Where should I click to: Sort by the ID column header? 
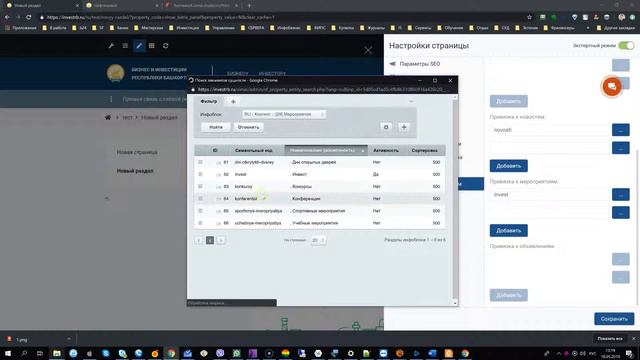pos(215,151)
